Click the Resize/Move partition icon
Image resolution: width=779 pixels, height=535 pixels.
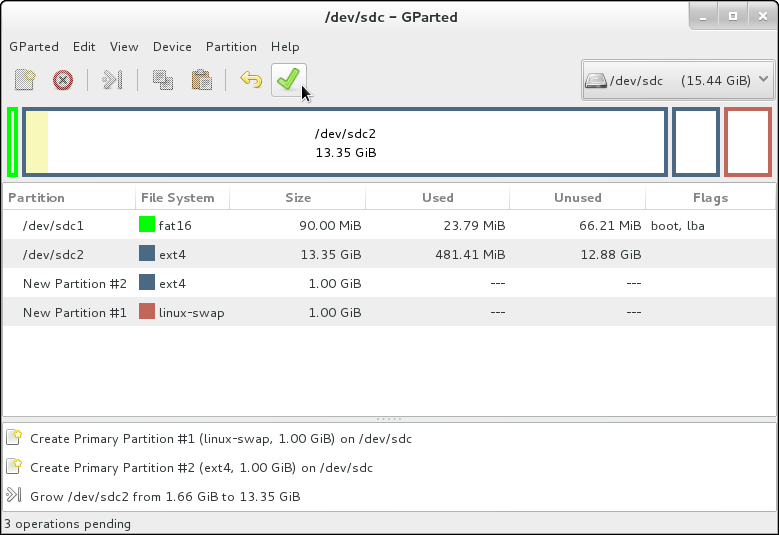tap(113, 80)
